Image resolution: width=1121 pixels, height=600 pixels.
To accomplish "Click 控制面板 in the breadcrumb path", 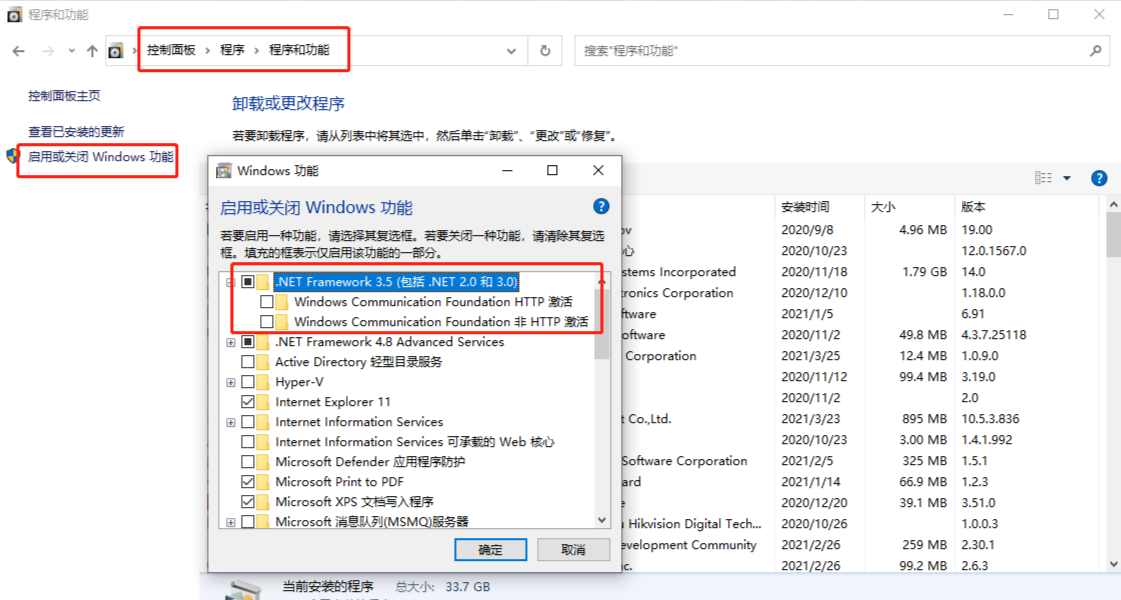I will click(171, 49).
